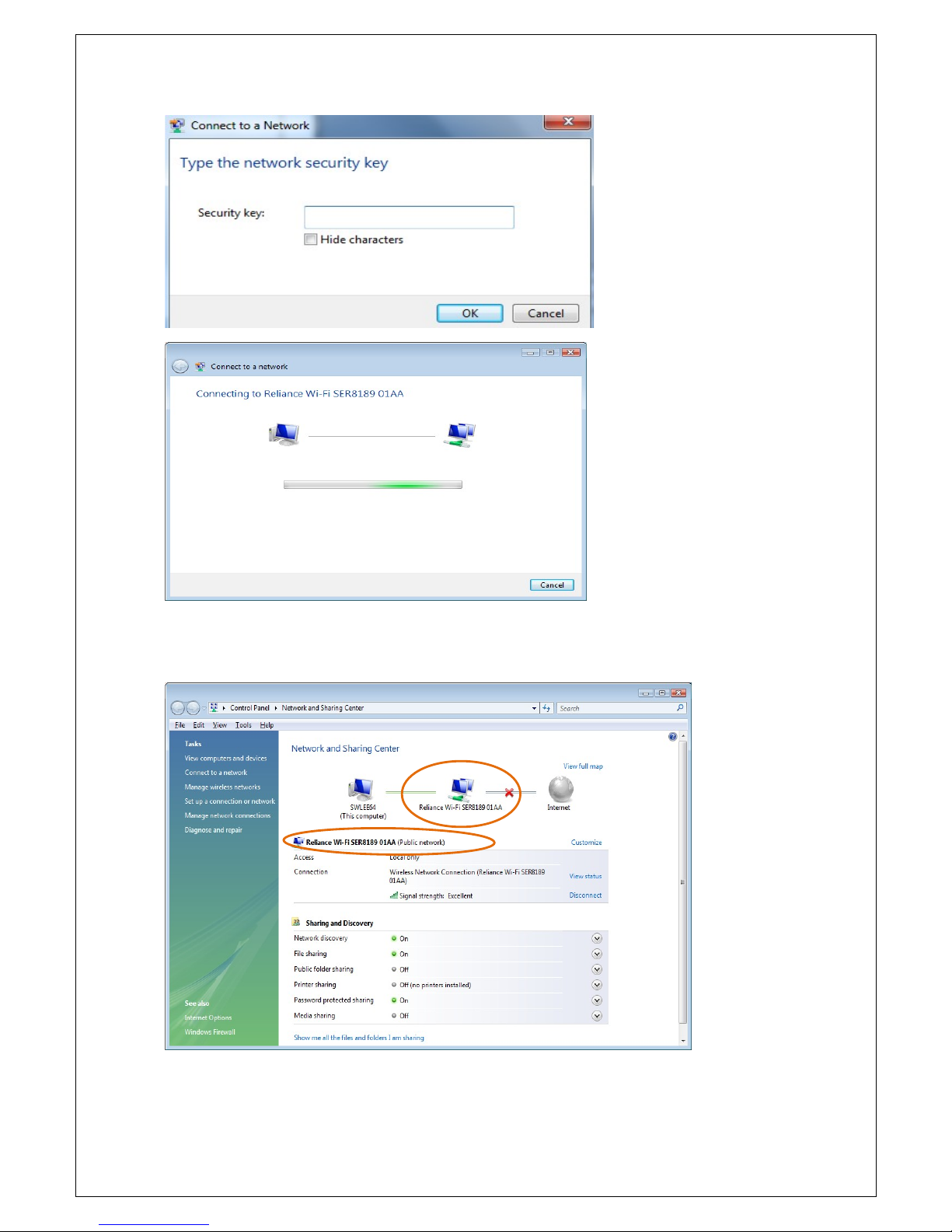Viewport: 952px width, 1232px height.
Task: Click network icon beside Reliance Wi-Fi heading
Action: point(298,842)
